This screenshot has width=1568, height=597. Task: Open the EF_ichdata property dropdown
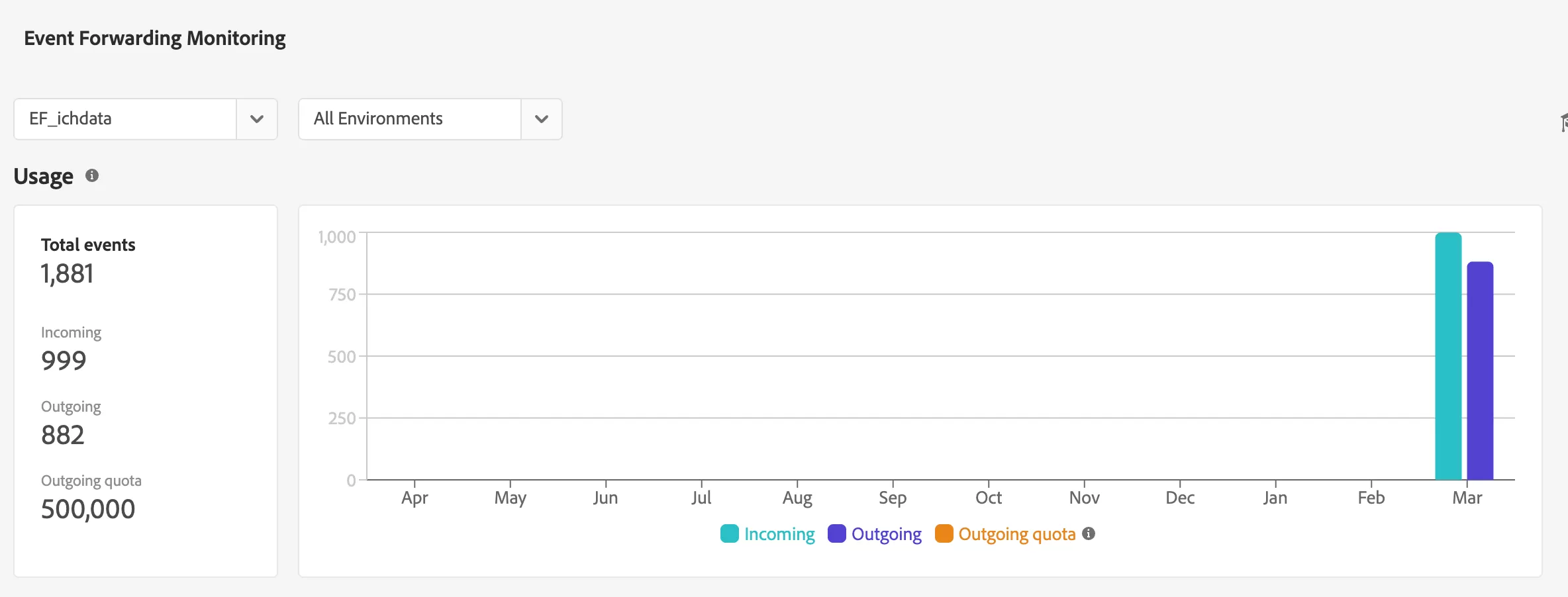(x=257, y=119)
